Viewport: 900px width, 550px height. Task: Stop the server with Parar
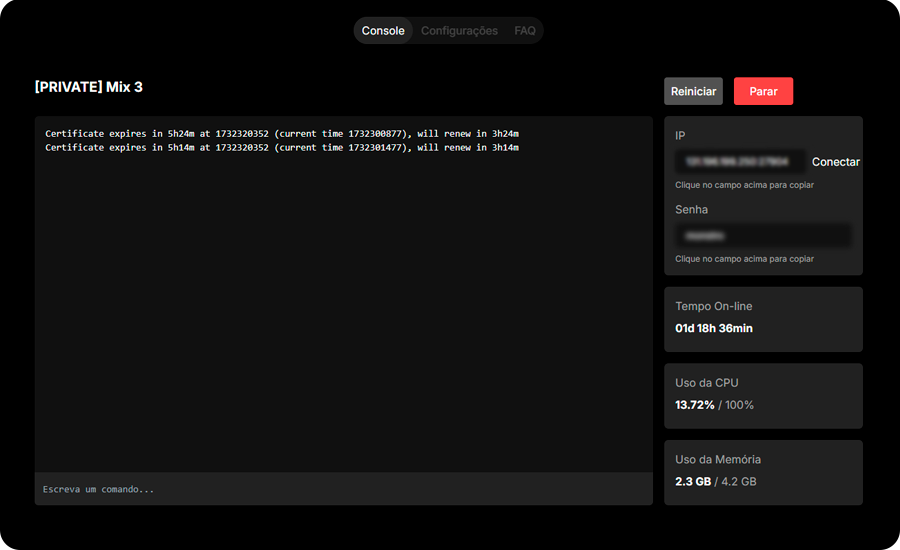click(x=763, y=91)
